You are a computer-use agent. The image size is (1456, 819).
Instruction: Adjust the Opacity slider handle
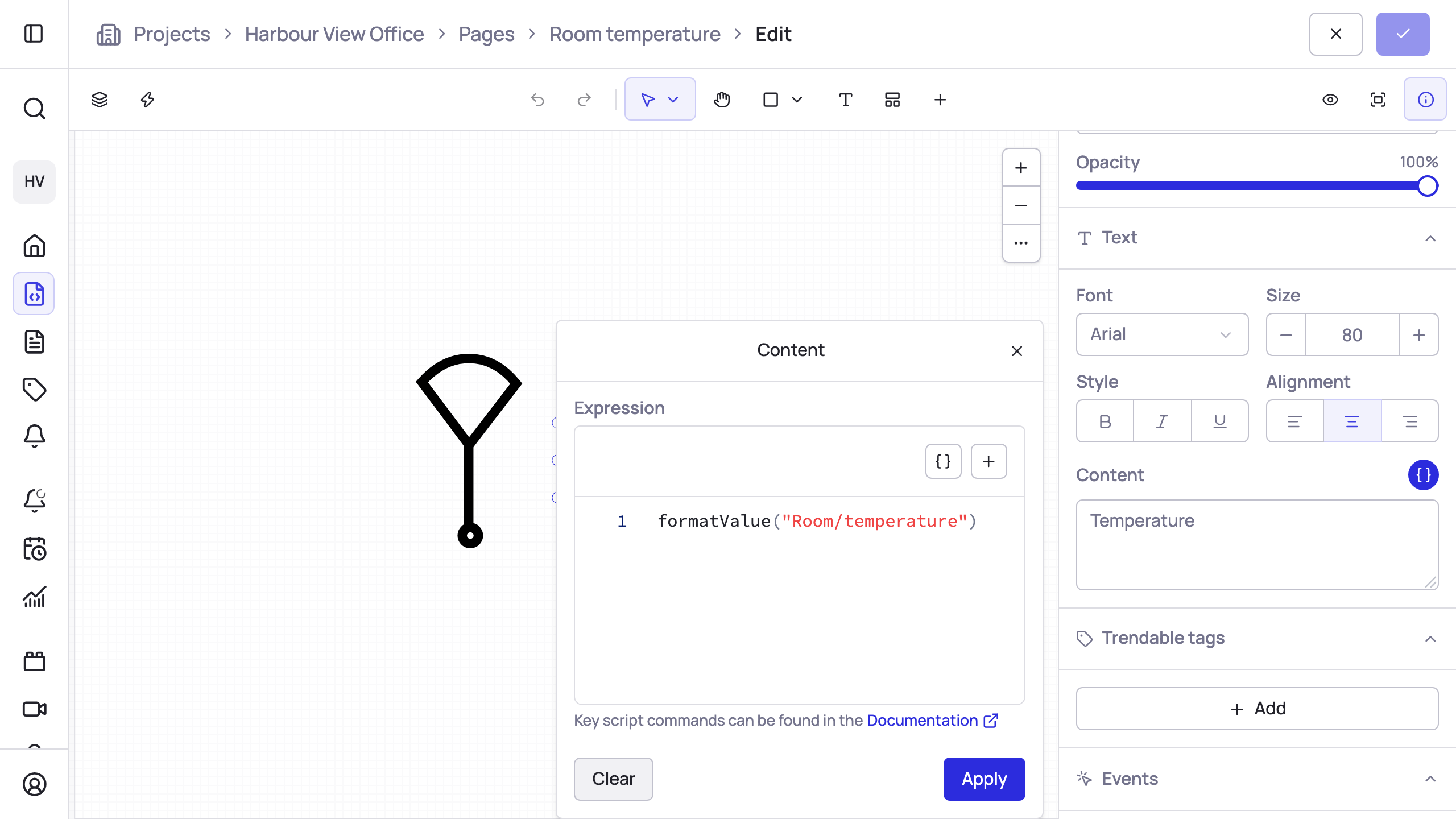[x=1427, y=186]
